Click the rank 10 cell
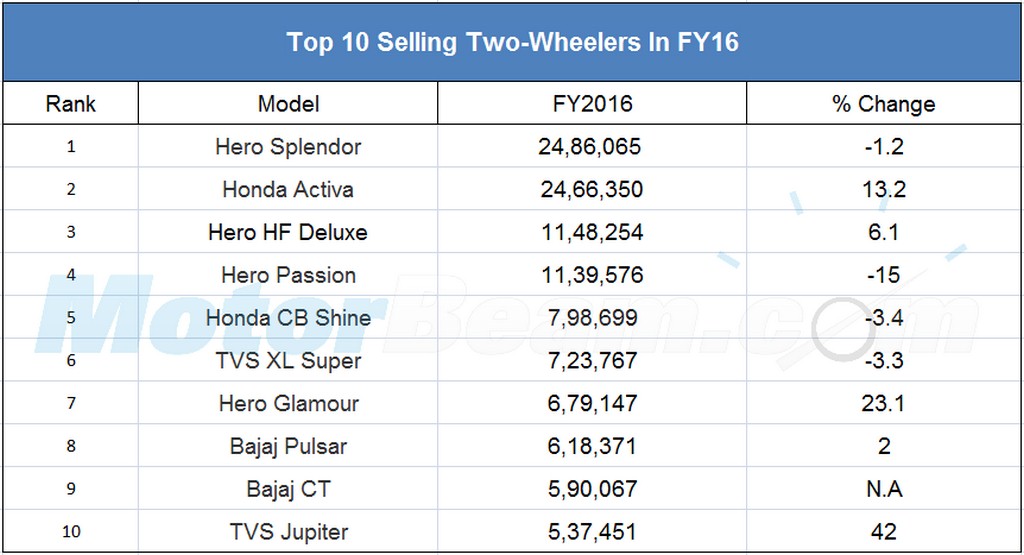The width and height of the screenshot is (1024, 555). (x=70, y=532)
